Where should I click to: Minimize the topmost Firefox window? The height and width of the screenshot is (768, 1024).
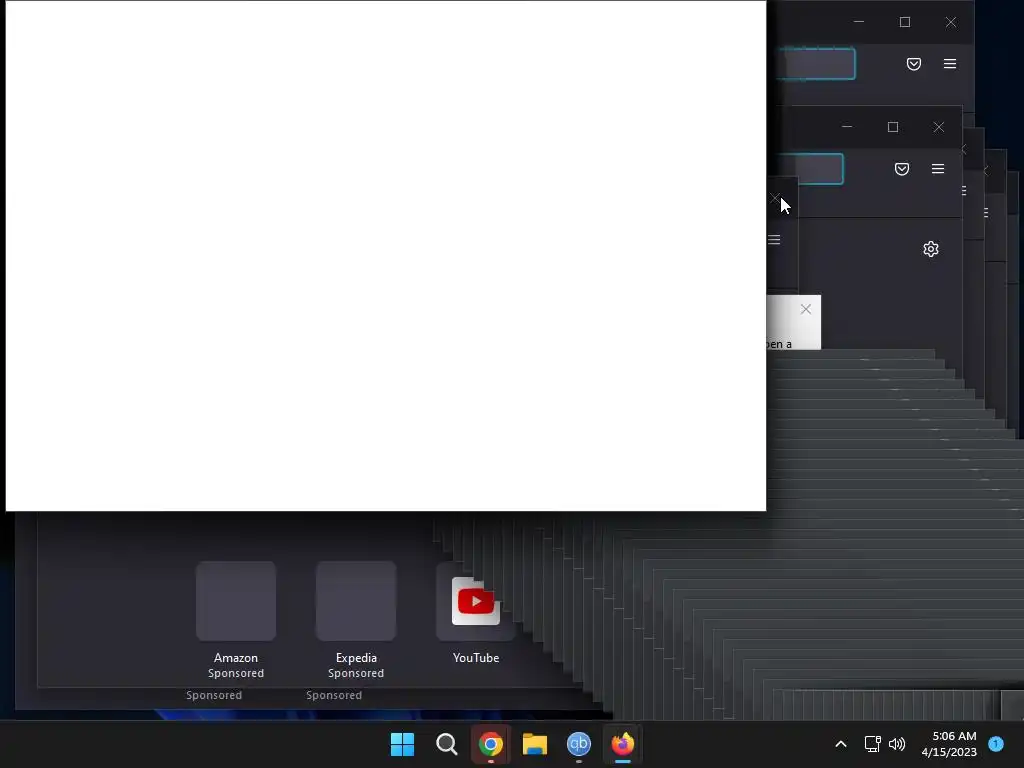click(x=859, y=22)
